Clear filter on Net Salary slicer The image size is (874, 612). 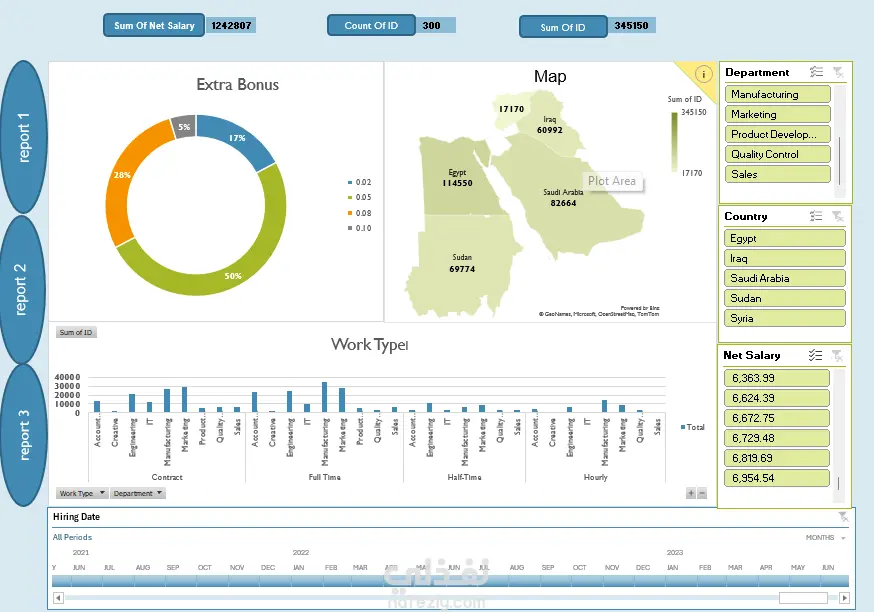[x=837, y=355]
